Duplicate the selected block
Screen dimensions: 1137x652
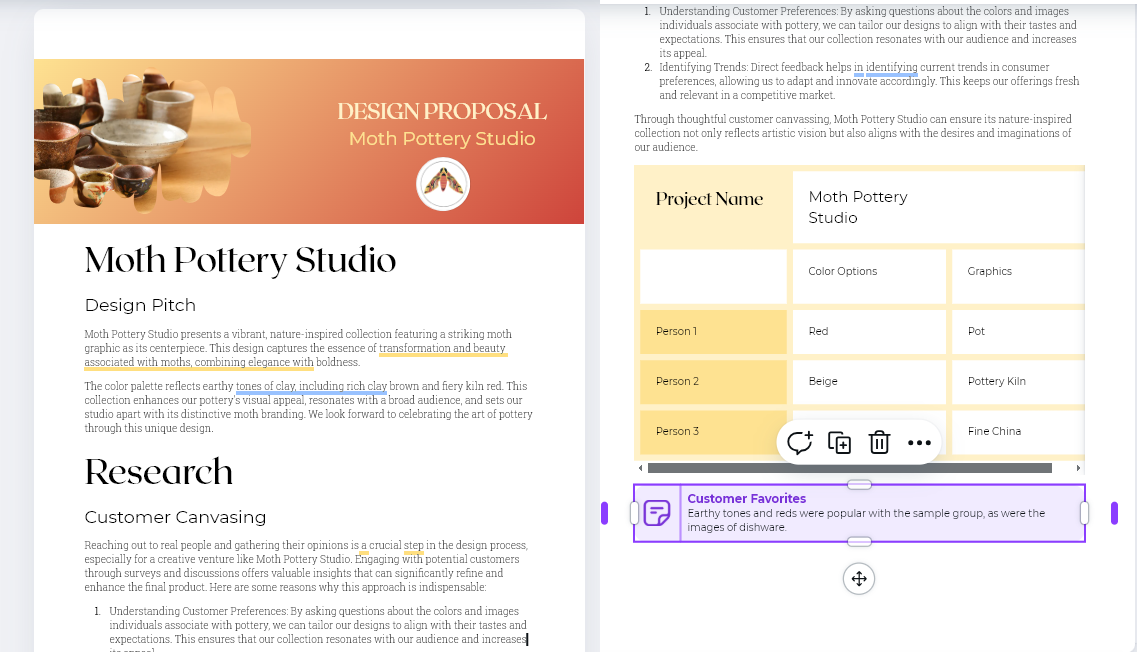point(839,442)
